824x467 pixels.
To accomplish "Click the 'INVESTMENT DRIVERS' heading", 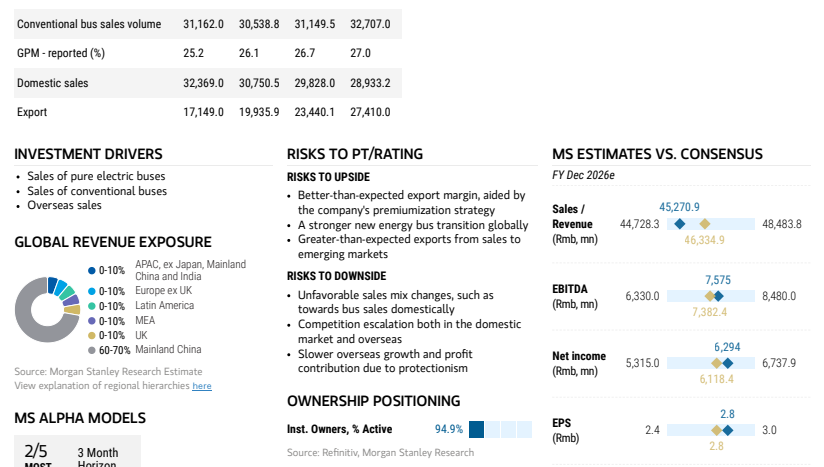I will click(88, 154).
